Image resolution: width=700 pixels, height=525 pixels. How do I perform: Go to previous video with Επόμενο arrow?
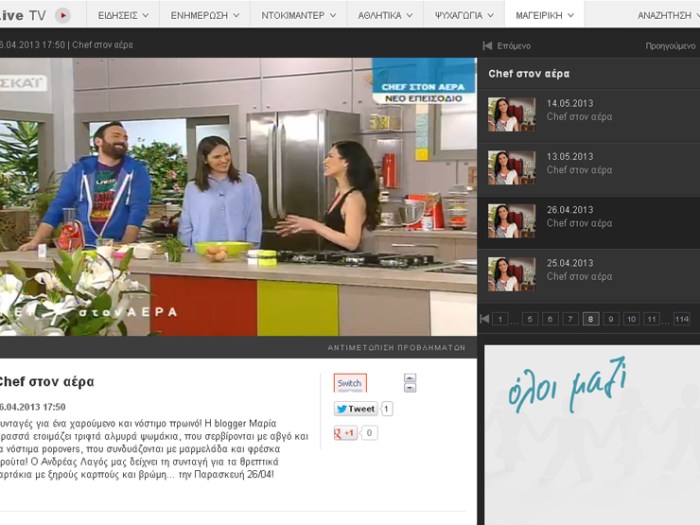coord(488,46)
